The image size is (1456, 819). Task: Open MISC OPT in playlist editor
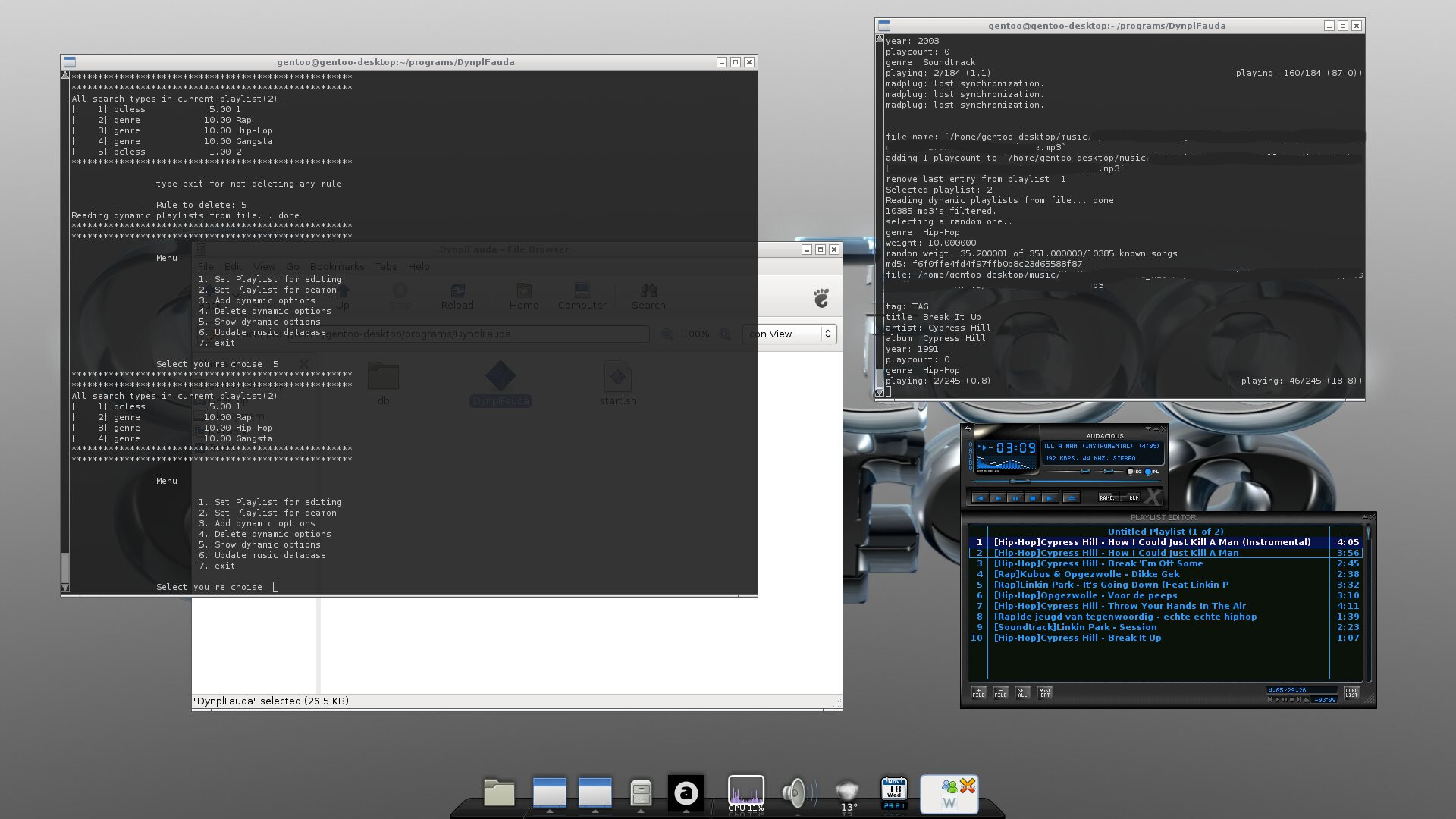point(1045,693)
